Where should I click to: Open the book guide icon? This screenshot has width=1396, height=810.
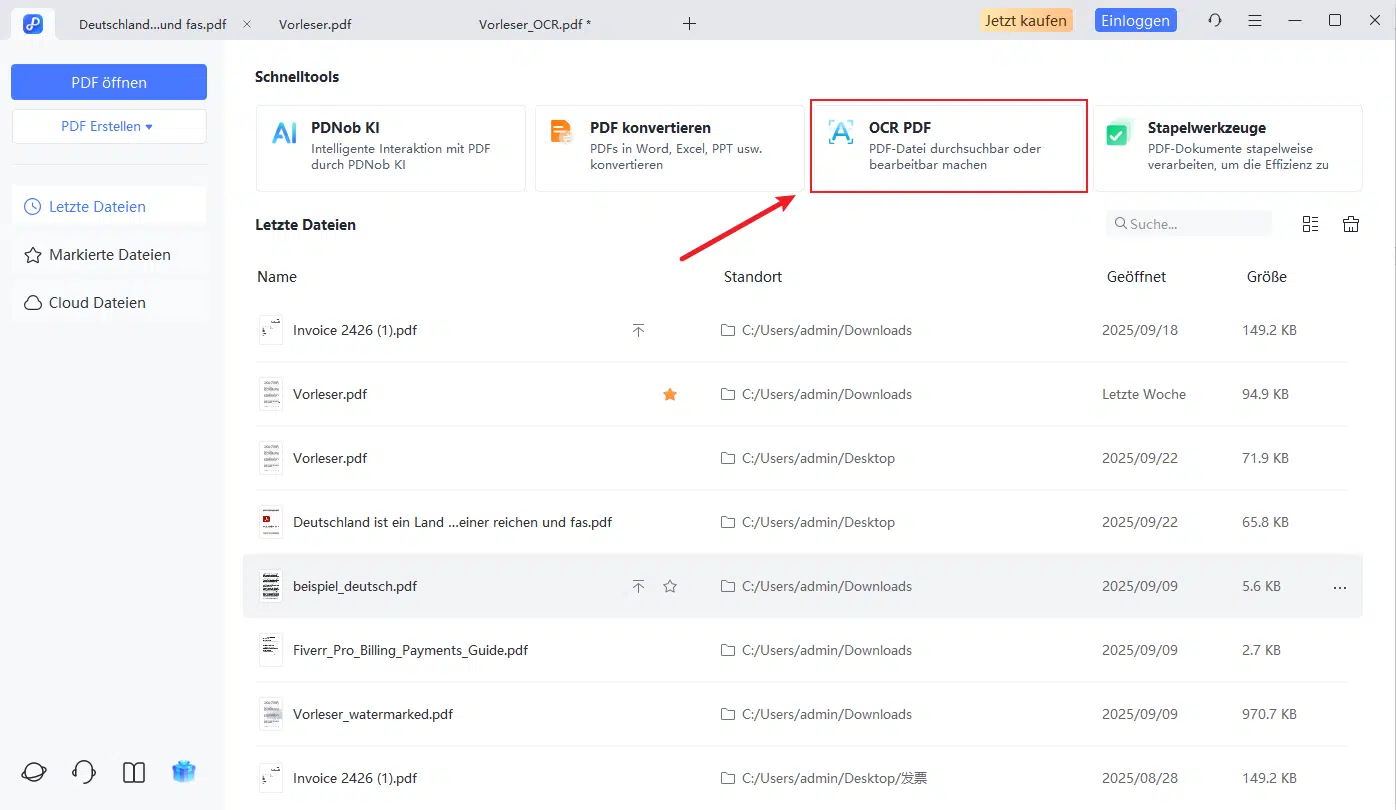tap(134, 771)
